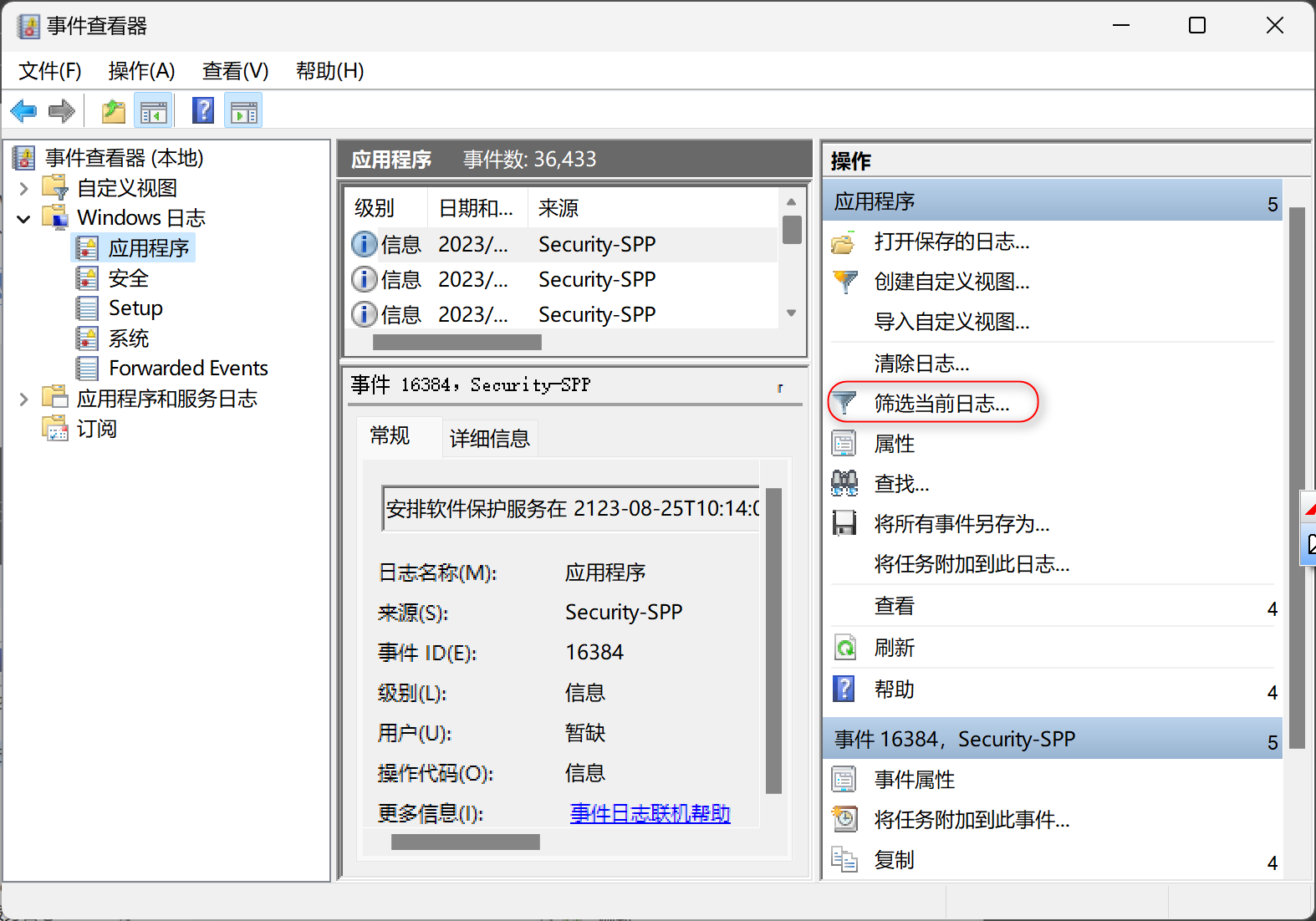Switch to the 详细信息 tab
Screen dimensions: 1316x921
point(490,439)
